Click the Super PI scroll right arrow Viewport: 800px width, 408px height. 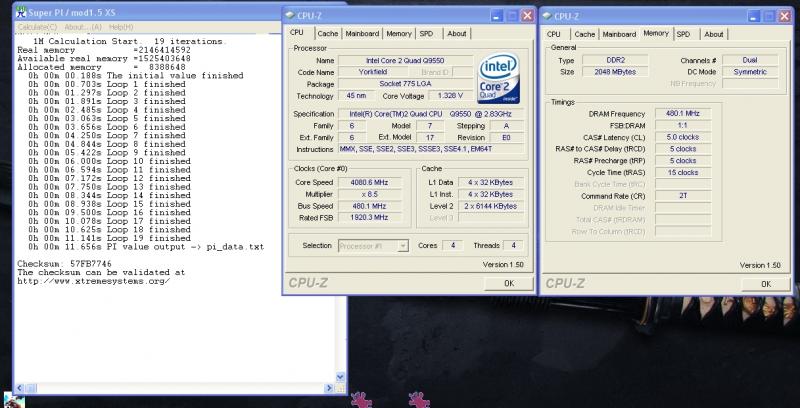point(330,389)
